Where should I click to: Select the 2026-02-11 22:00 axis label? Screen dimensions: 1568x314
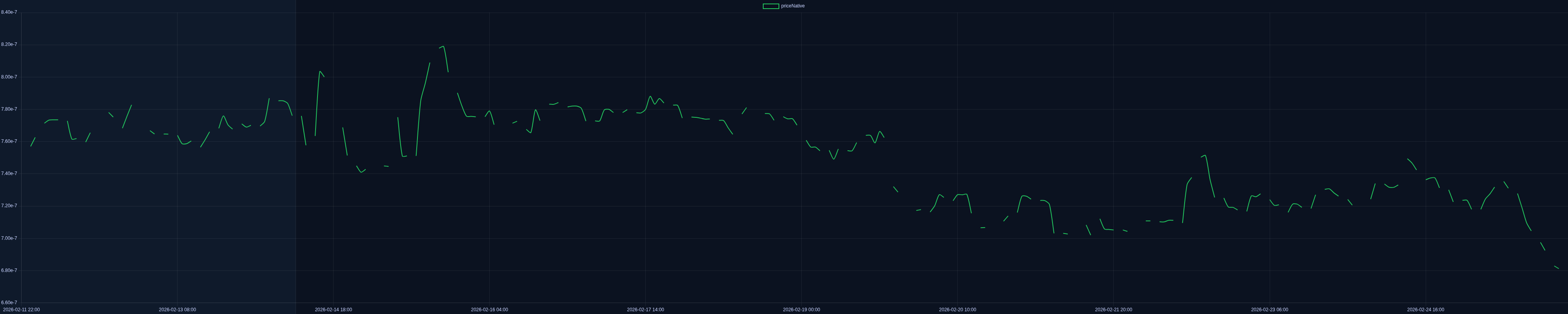point(21,310)
